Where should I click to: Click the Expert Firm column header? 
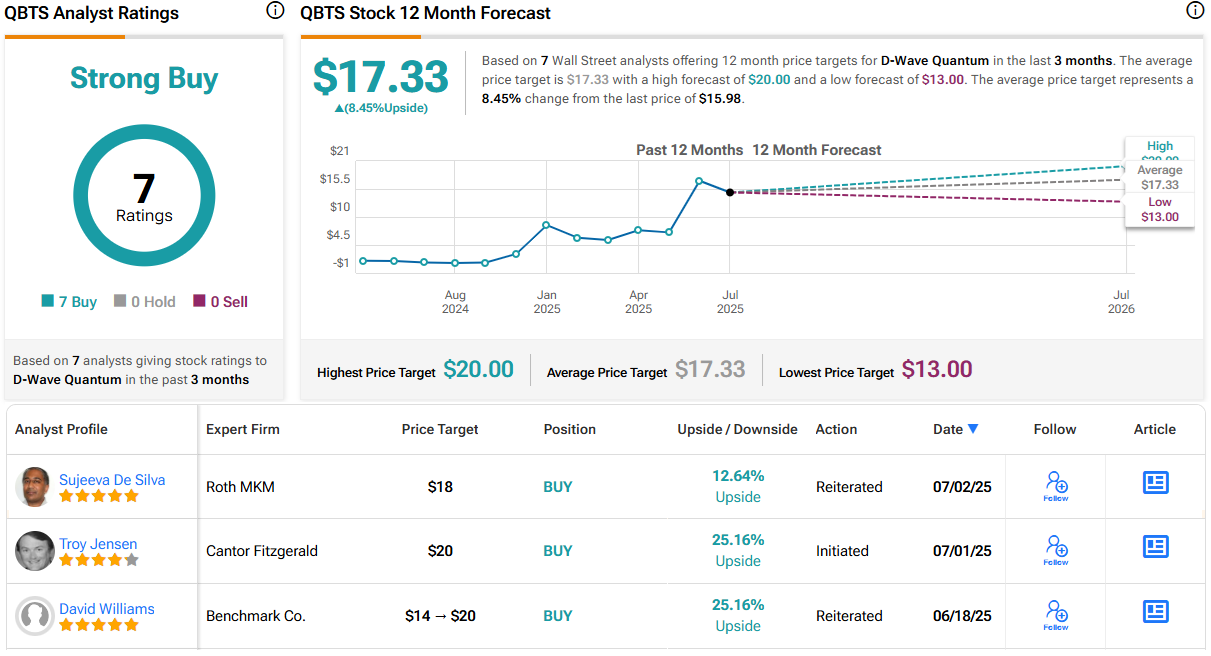[243, 429]
